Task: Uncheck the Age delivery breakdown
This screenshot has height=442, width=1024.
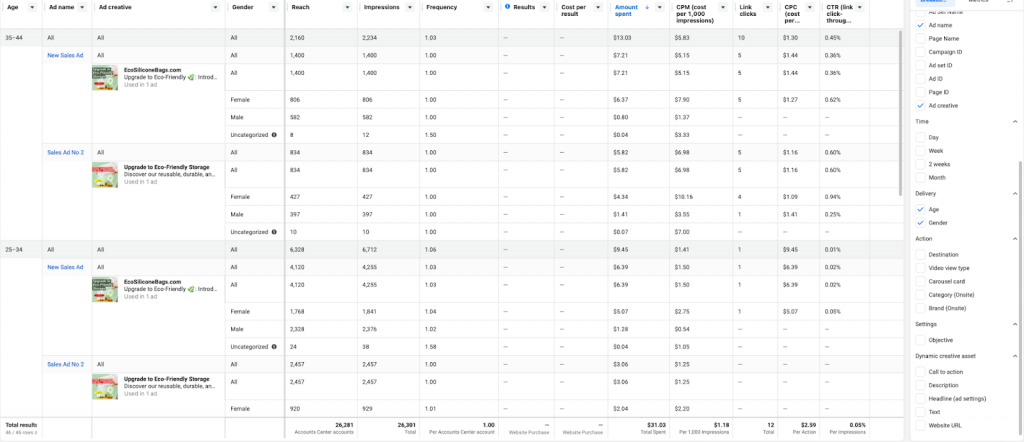Action: pyautogui.click(x=920, y=209)
